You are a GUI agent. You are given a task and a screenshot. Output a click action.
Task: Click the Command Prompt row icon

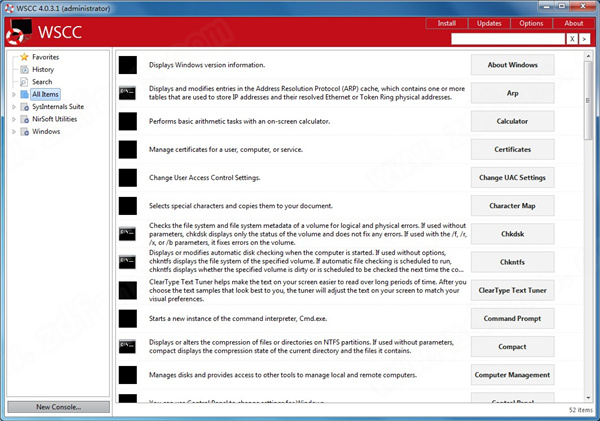(x=127, y=318)
